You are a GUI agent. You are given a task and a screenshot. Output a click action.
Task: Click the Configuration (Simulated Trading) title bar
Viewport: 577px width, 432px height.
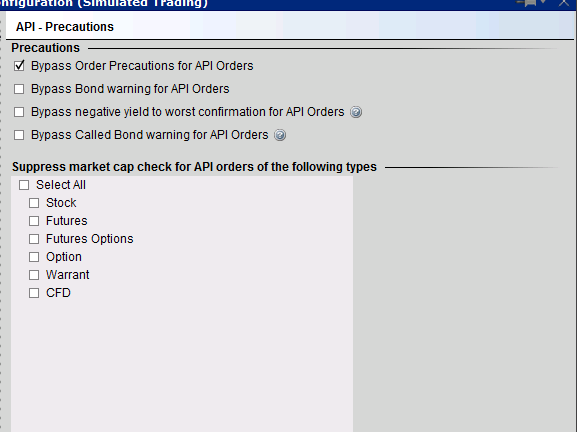pos(258,4)
